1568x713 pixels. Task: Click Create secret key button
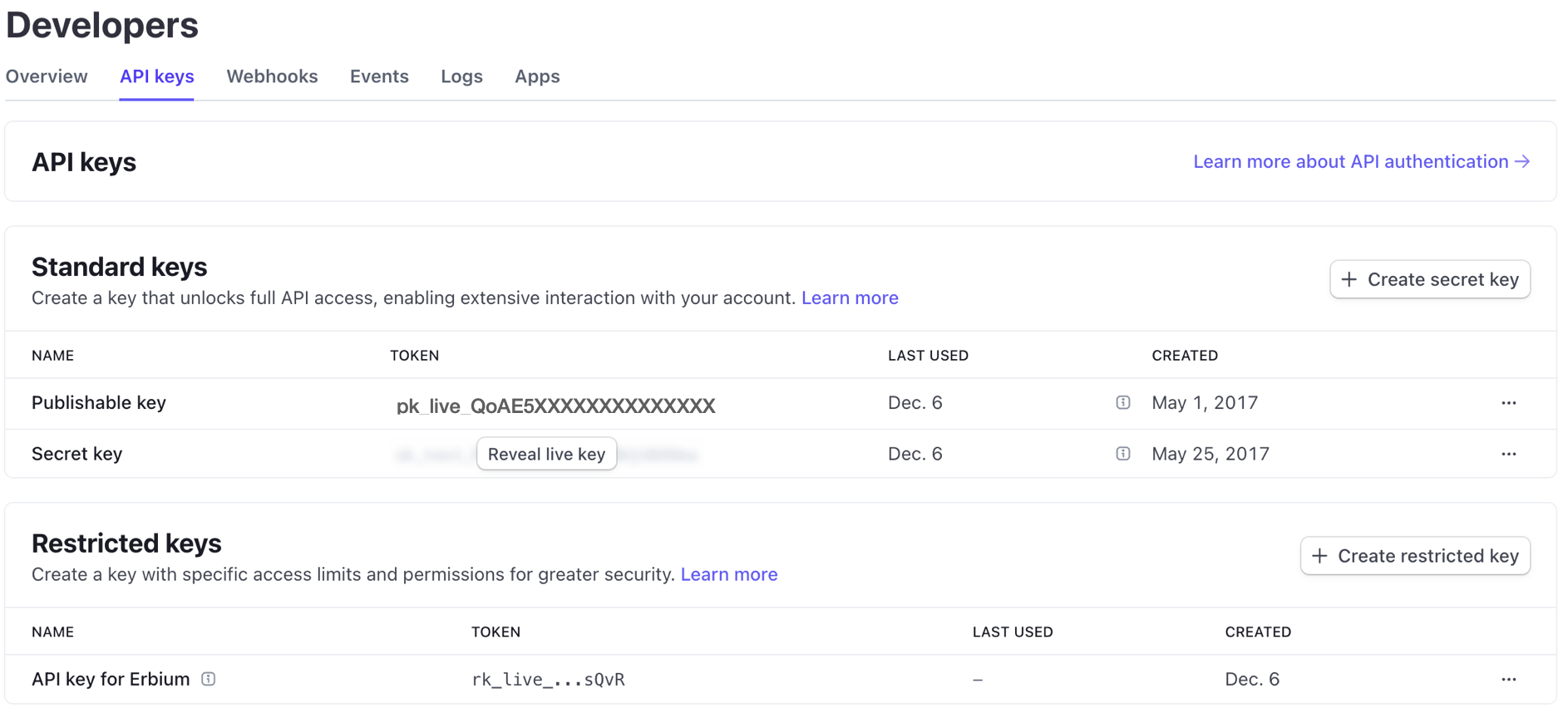click(1429, 279)
